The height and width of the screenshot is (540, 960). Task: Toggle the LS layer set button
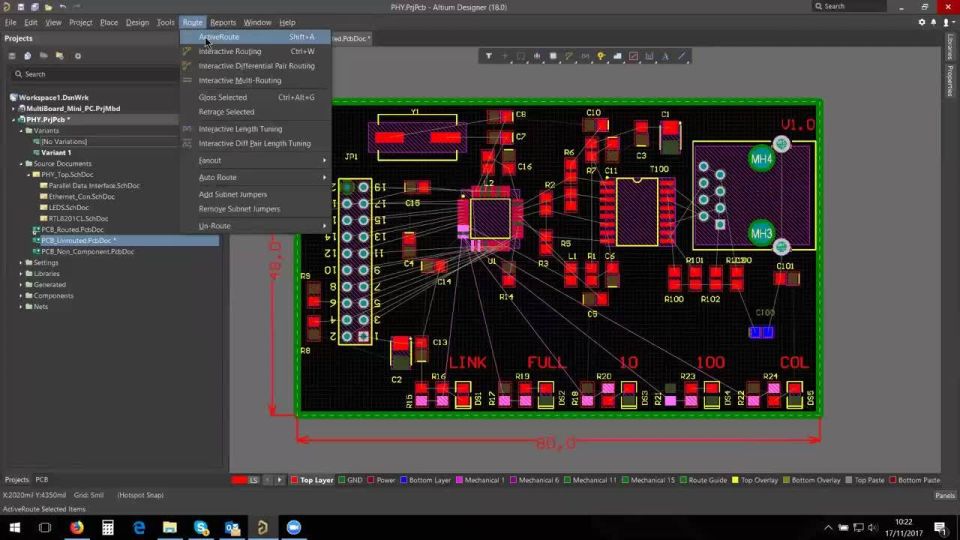[x=253, y=480]
